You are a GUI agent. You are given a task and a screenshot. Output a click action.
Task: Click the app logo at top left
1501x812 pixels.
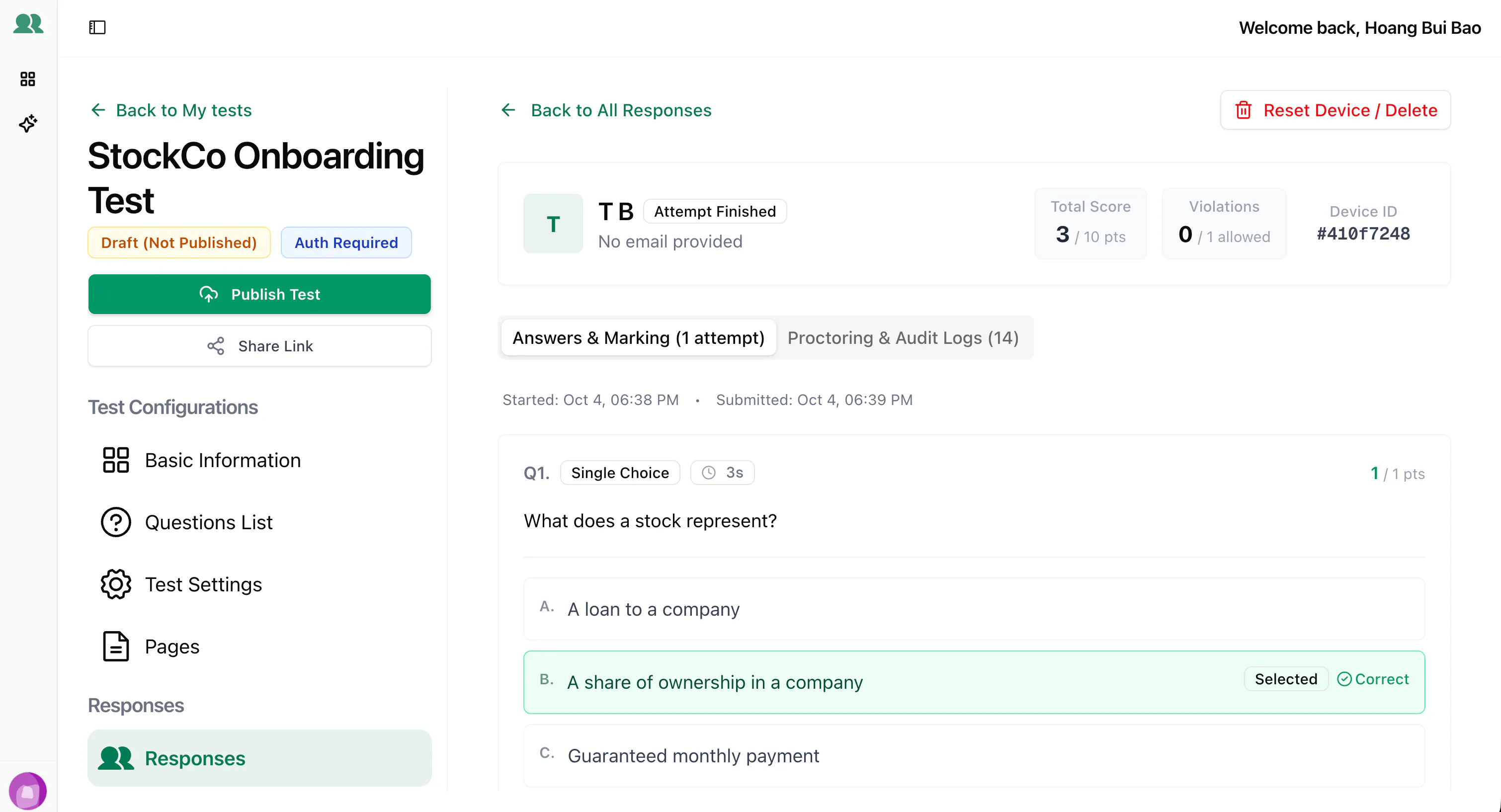(28, 24)
